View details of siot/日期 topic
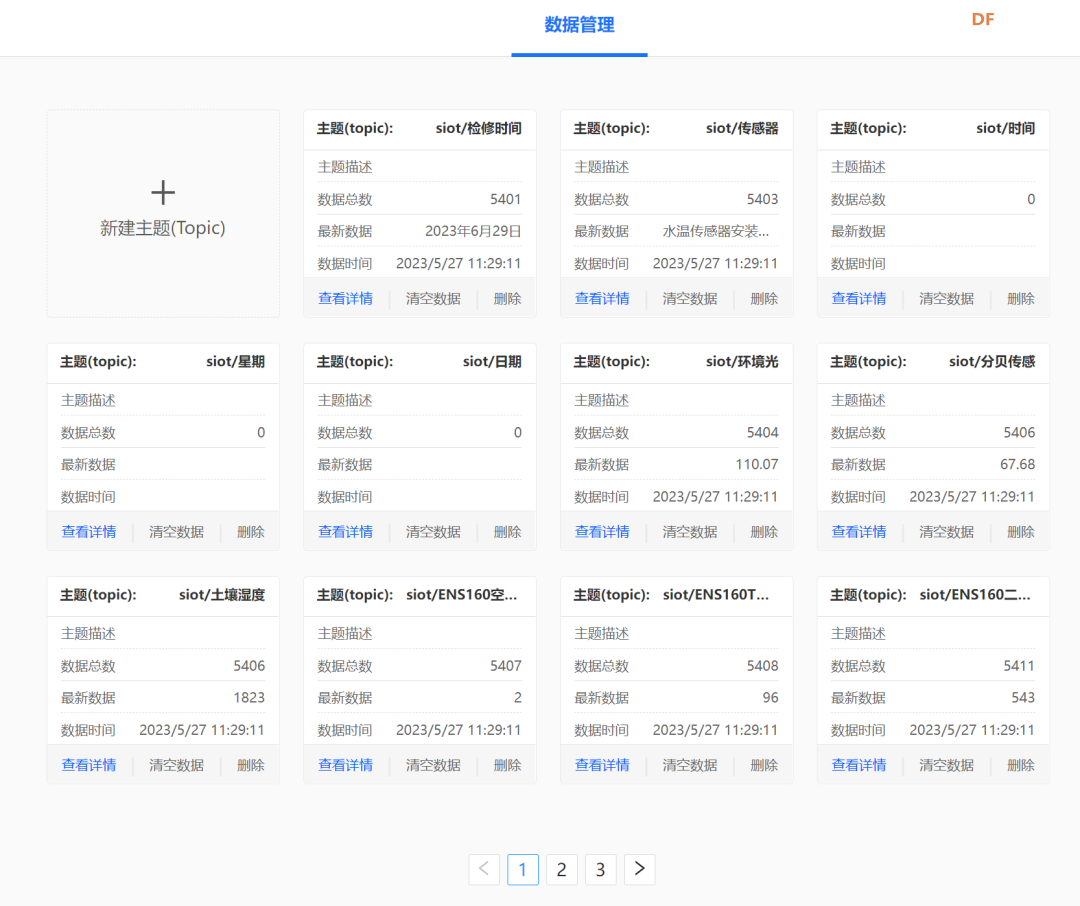 click(x=345, y=532)
